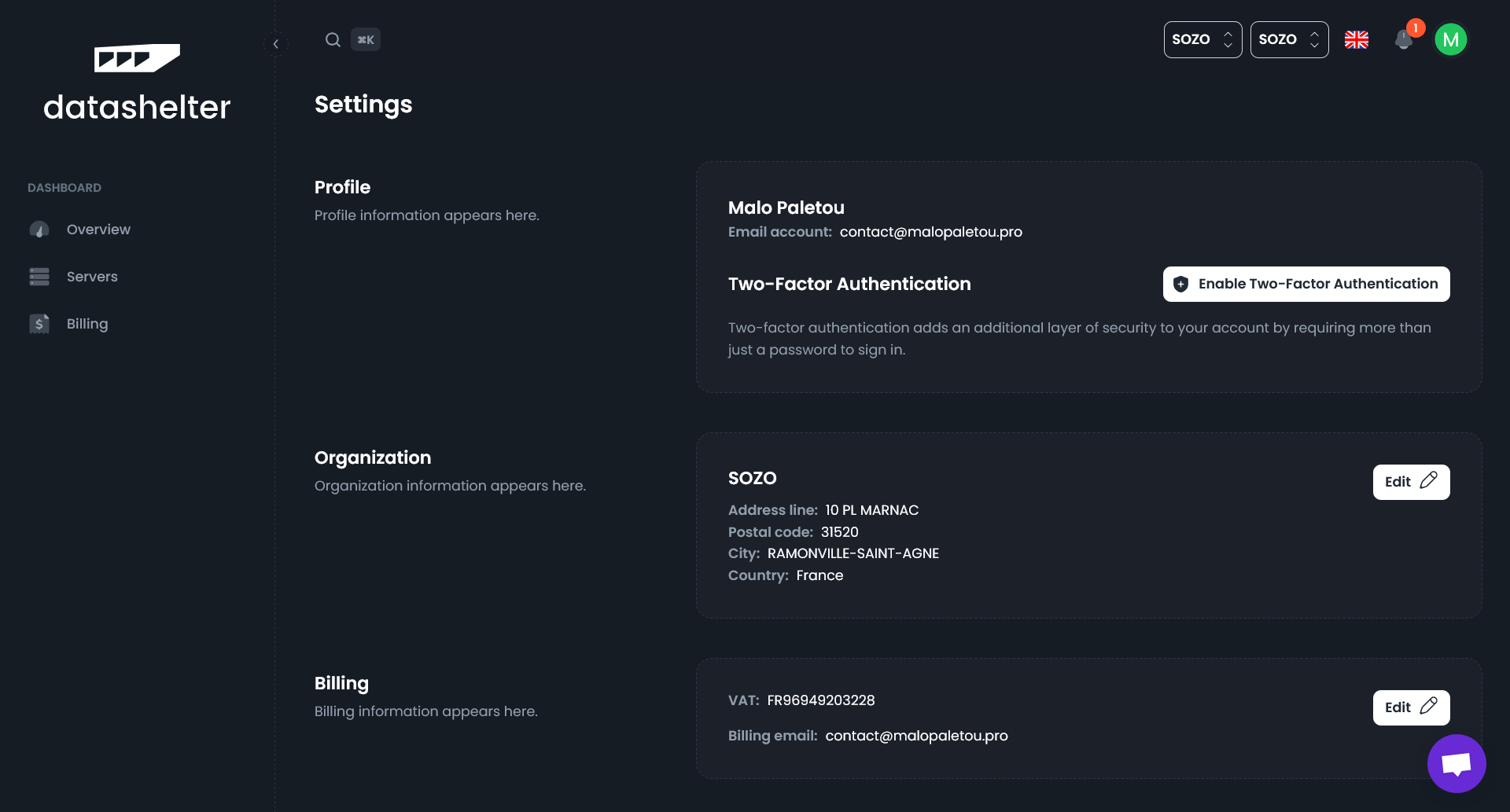Viewport: 1510px width, 812px height.
Task: Select the Servers icon in sidebar
Action: (x=39, y=277)
